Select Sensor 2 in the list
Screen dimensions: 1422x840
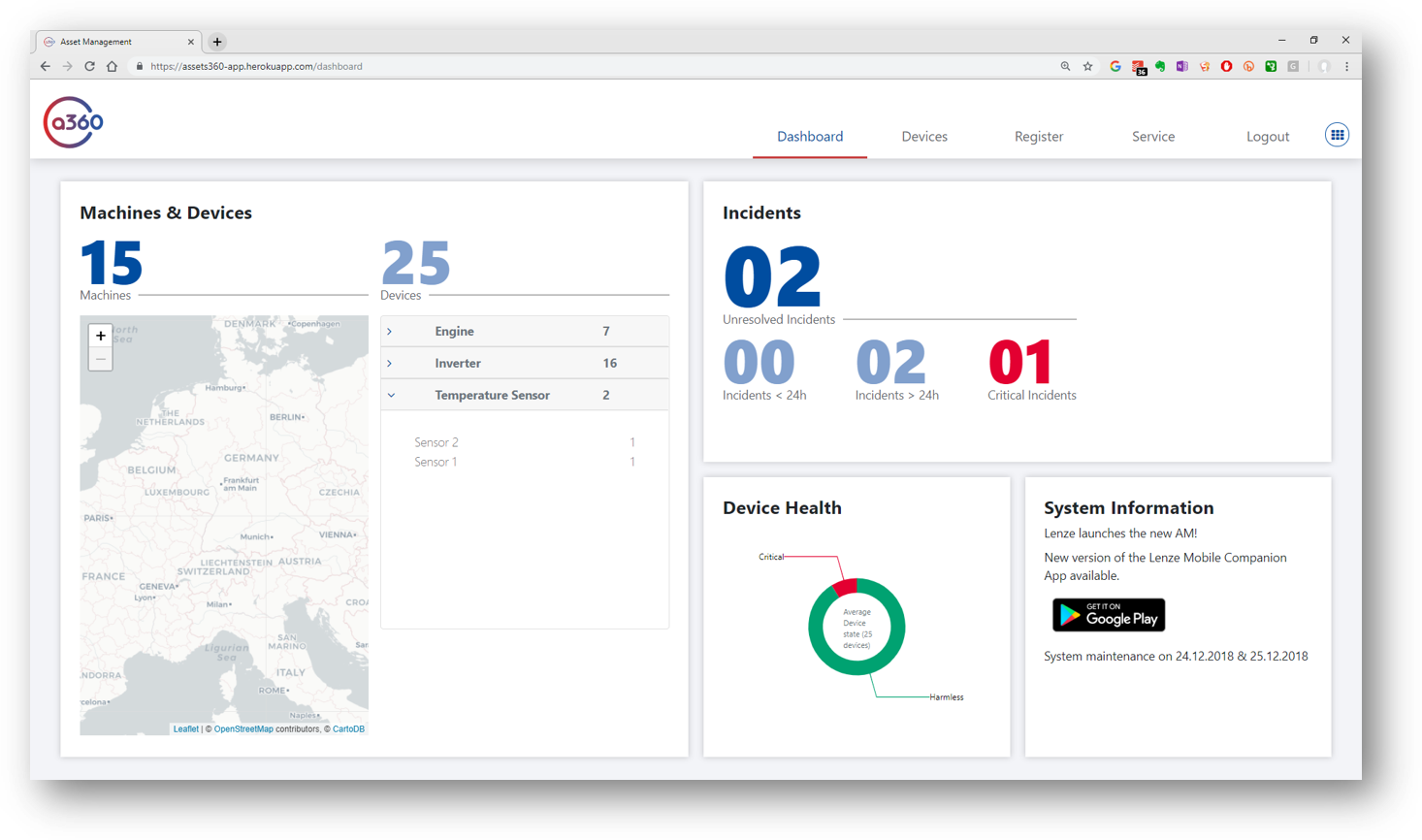coord(436,442)
